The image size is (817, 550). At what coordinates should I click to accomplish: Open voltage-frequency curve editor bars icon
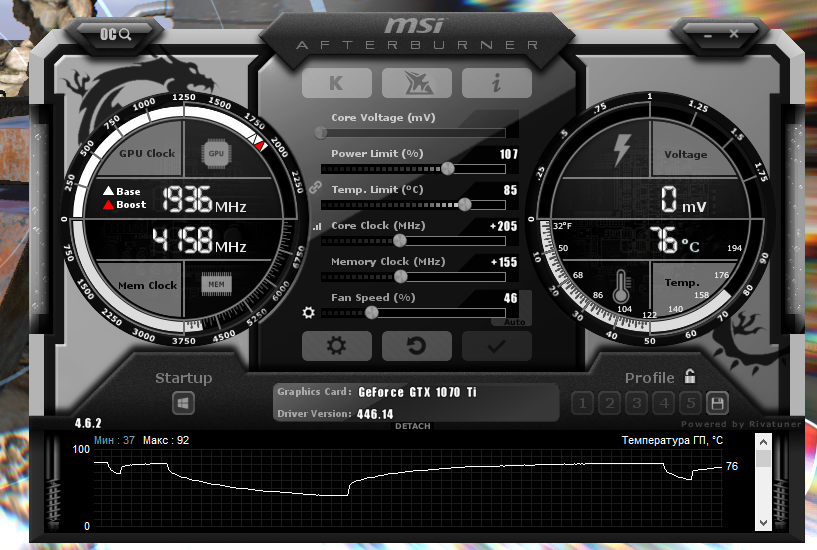point(317,227)
